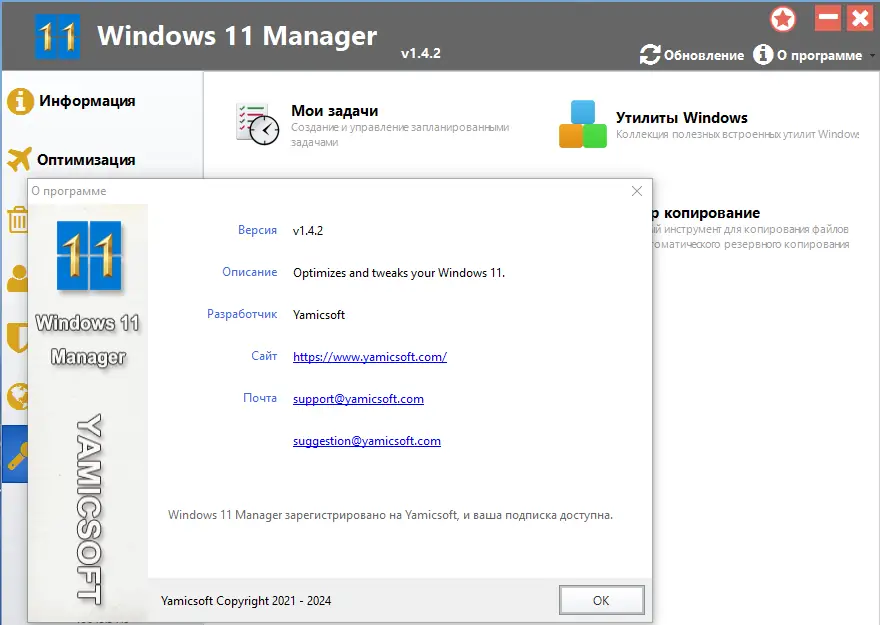Viewport: 880px width, 625px height.
Task: Click the Разработчик label
Action: [242, 314]
